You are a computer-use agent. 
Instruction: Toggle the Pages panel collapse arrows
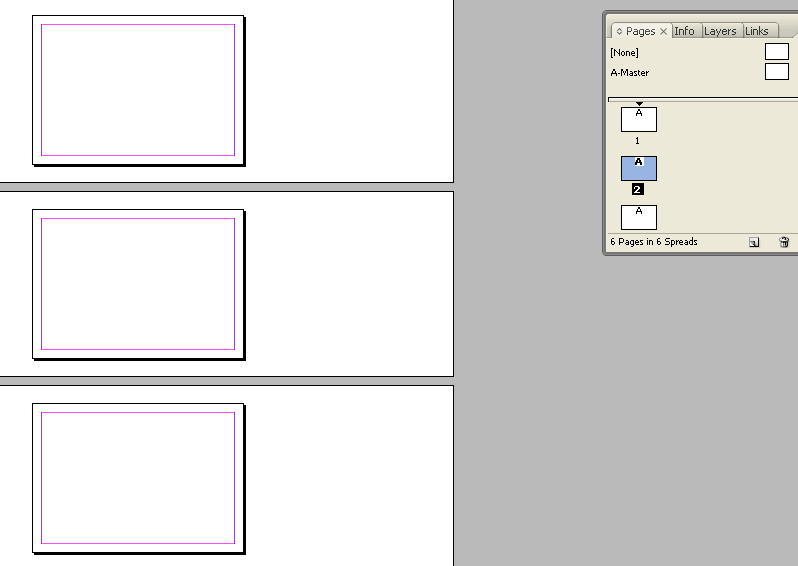tap(619, 32)
